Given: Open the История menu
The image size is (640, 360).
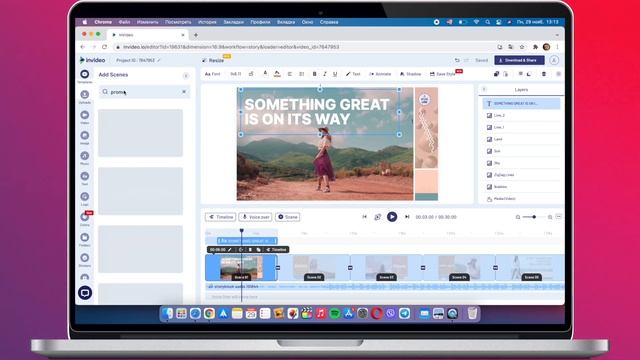Looking at the screenshot, I should (207, 22).
